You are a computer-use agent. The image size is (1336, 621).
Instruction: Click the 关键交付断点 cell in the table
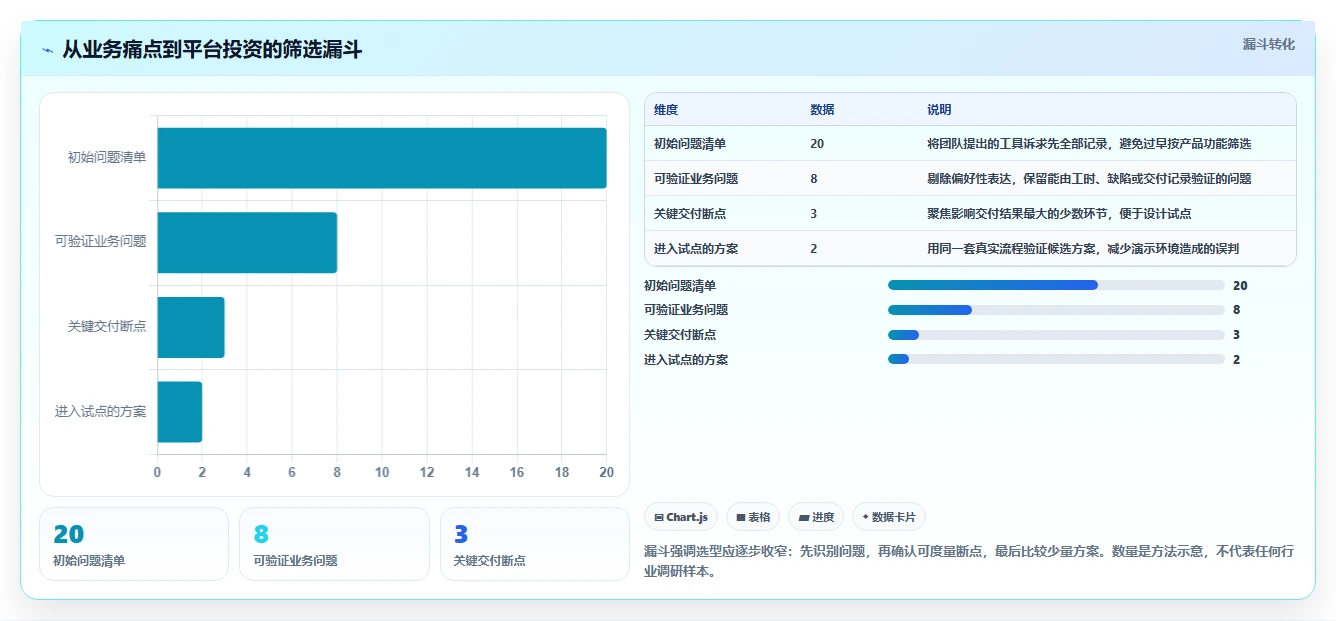point(690,214)
